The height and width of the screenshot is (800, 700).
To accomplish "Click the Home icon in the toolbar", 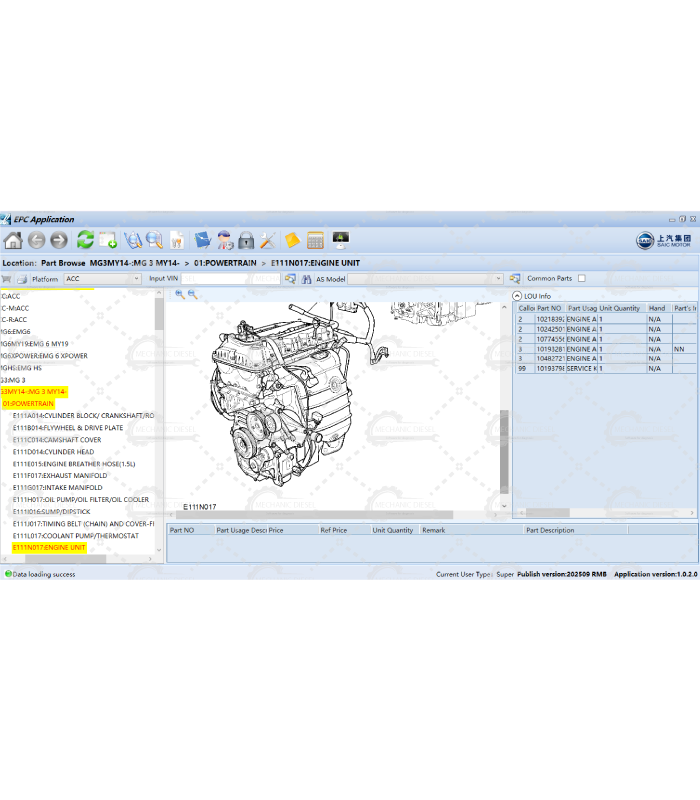I will (x=13, y=240).
